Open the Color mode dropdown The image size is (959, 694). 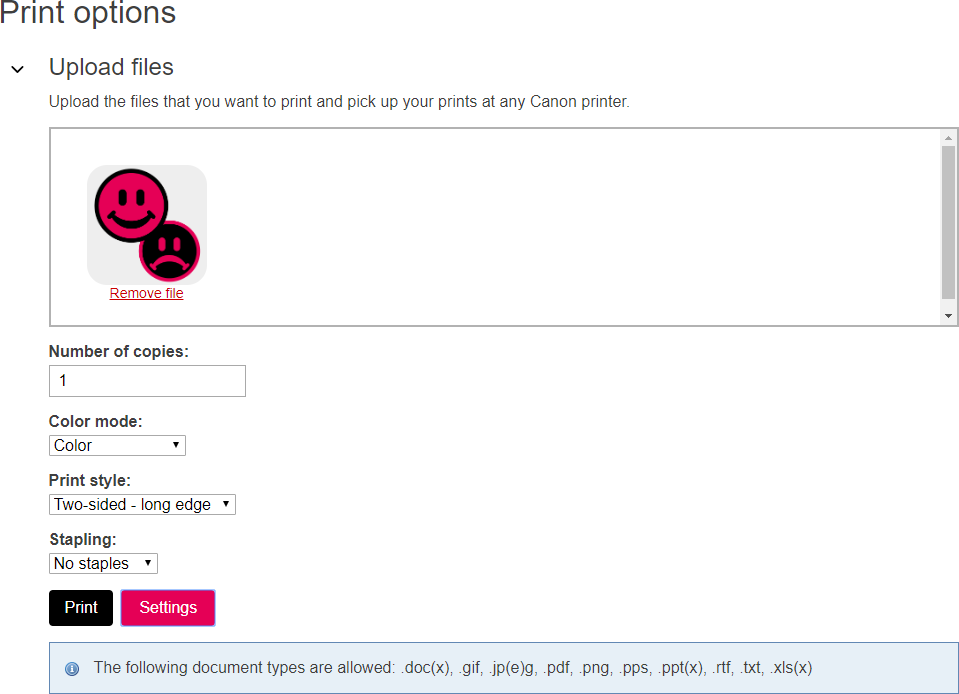(x=117, y=445)
